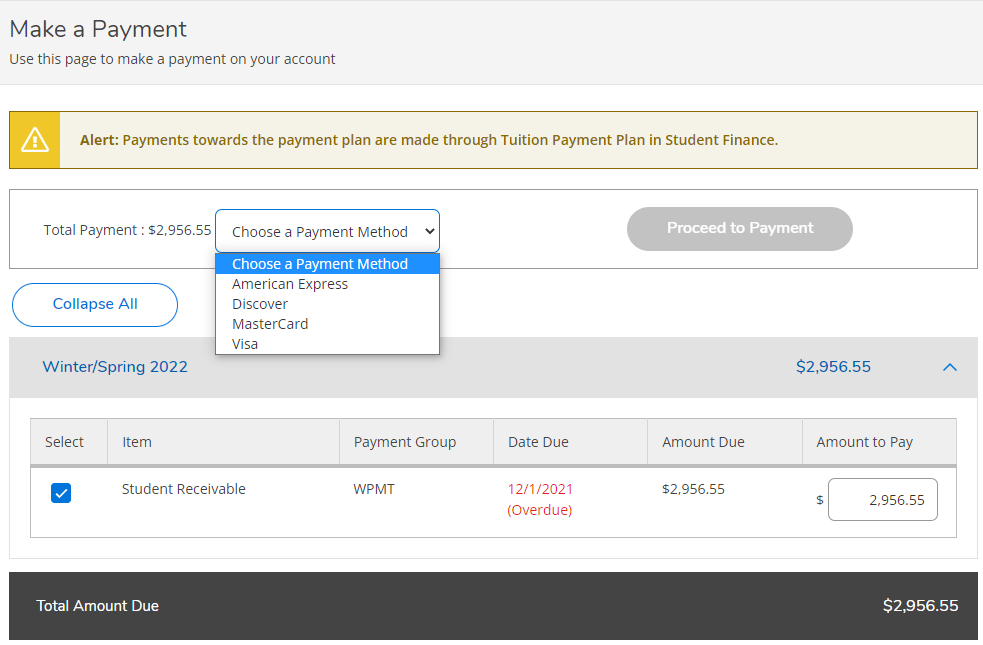Check the Student Receivable select checkbox
This screenshot has height=645, width=983.
point(61,493)
